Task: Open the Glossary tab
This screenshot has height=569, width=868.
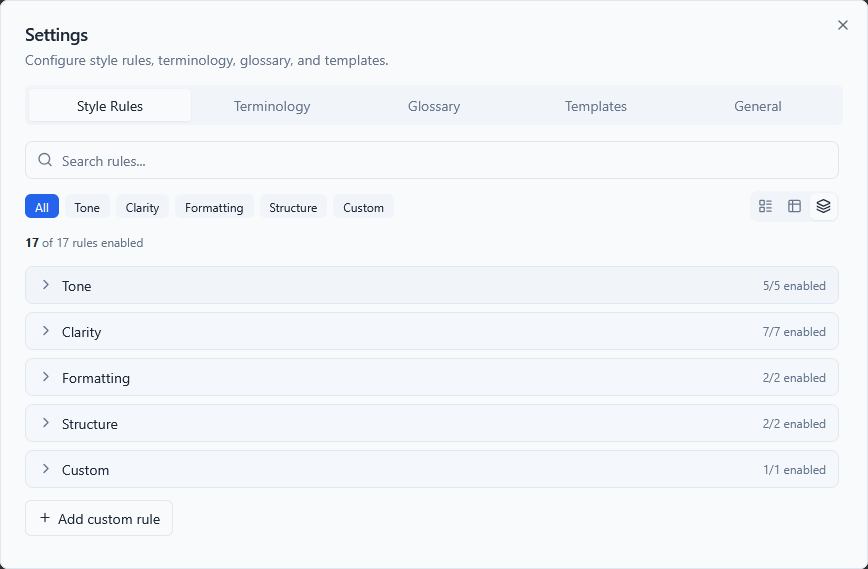Action: (434, 106)
